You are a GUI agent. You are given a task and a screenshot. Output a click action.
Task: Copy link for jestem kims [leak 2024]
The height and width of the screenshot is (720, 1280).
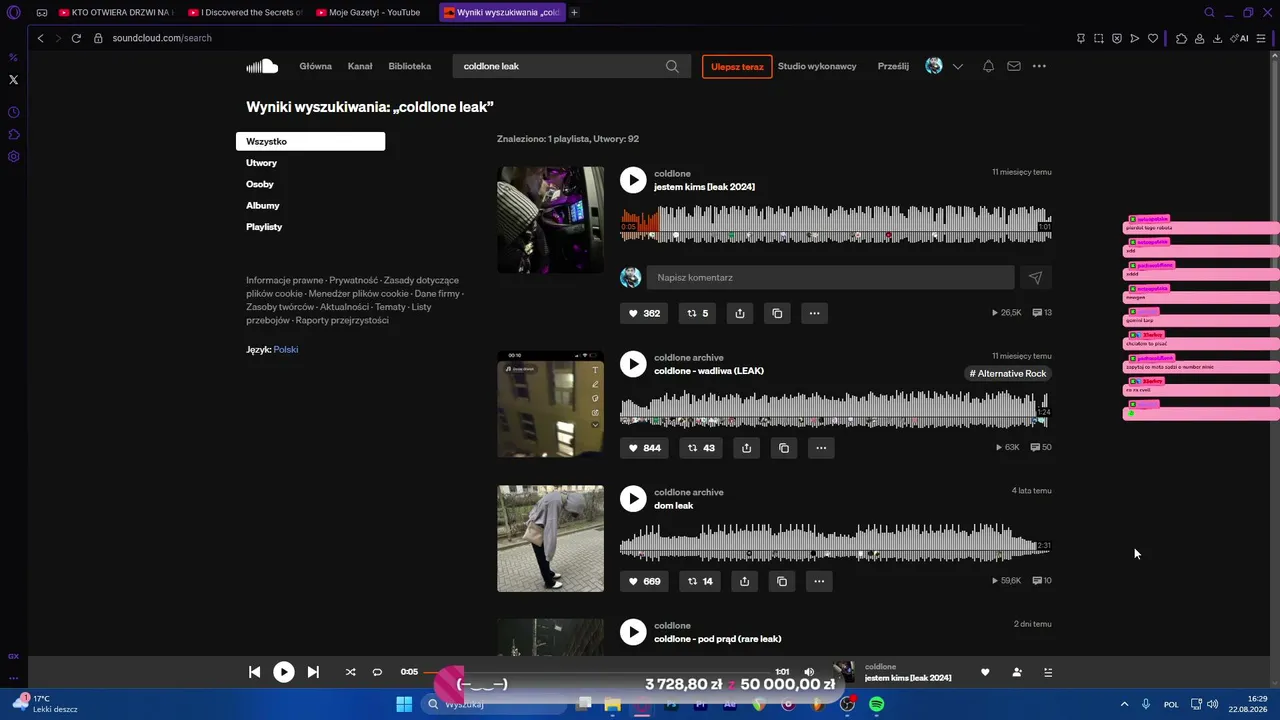tap(777, 313)
